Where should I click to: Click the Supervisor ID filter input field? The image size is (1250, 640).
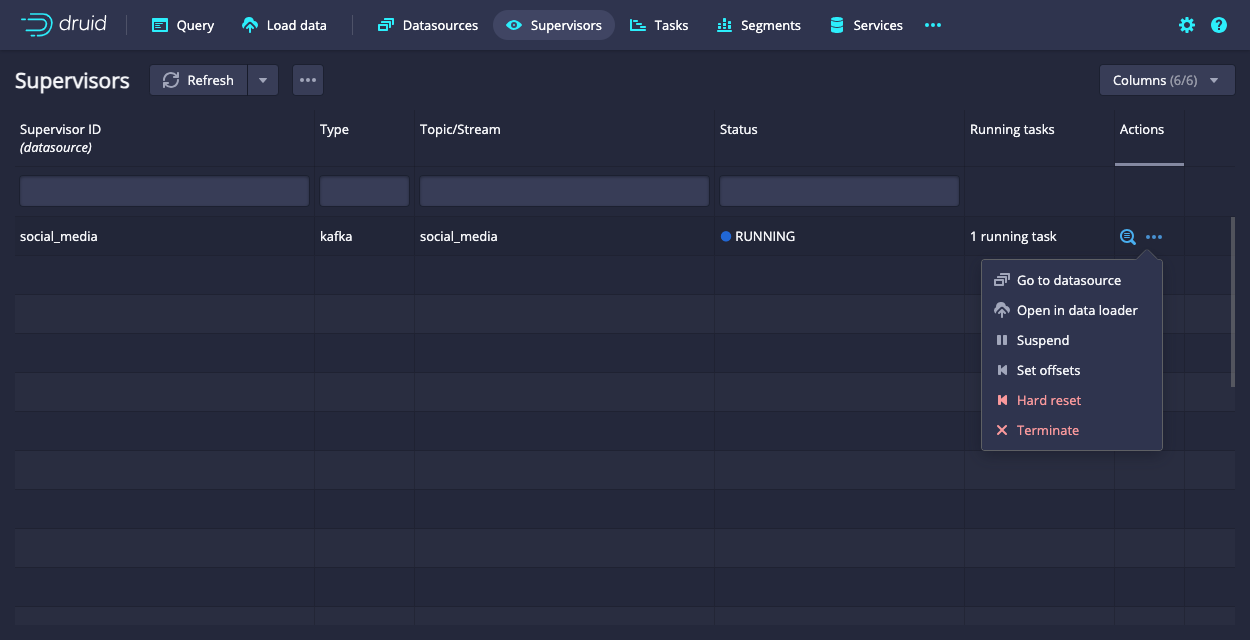[165, 191]
